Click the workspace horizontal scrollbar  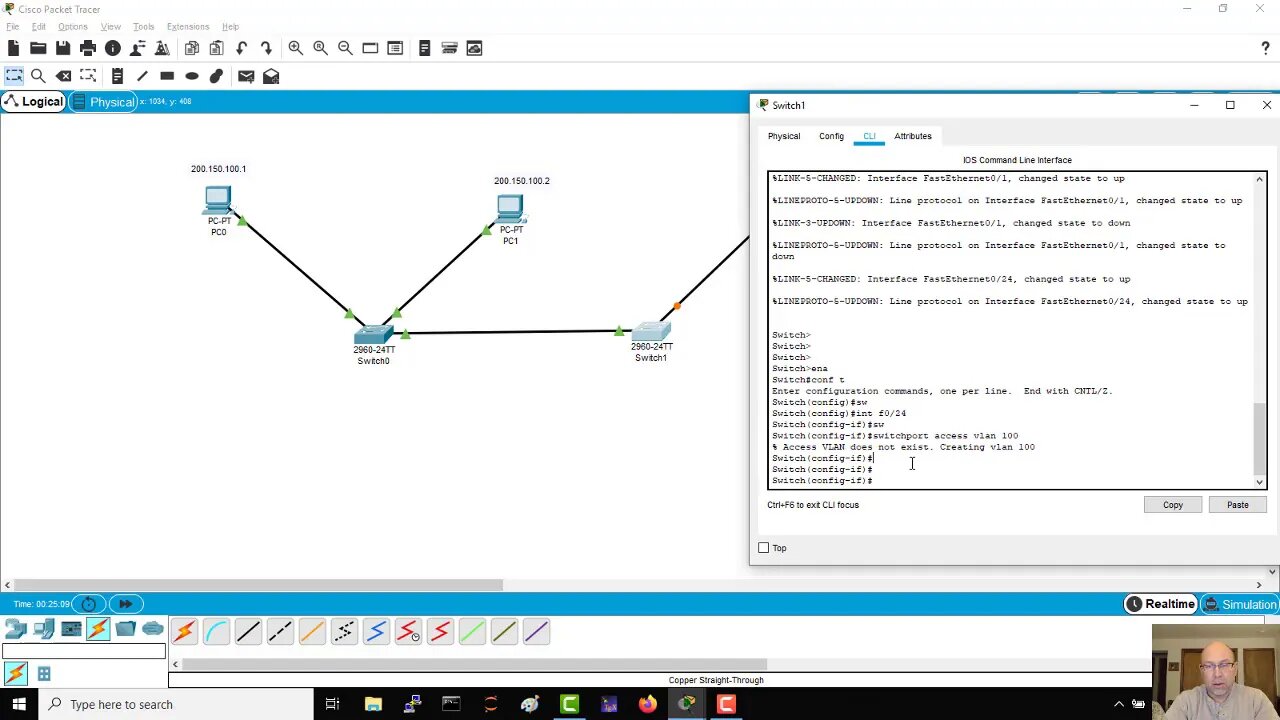(x=258, y=585)
